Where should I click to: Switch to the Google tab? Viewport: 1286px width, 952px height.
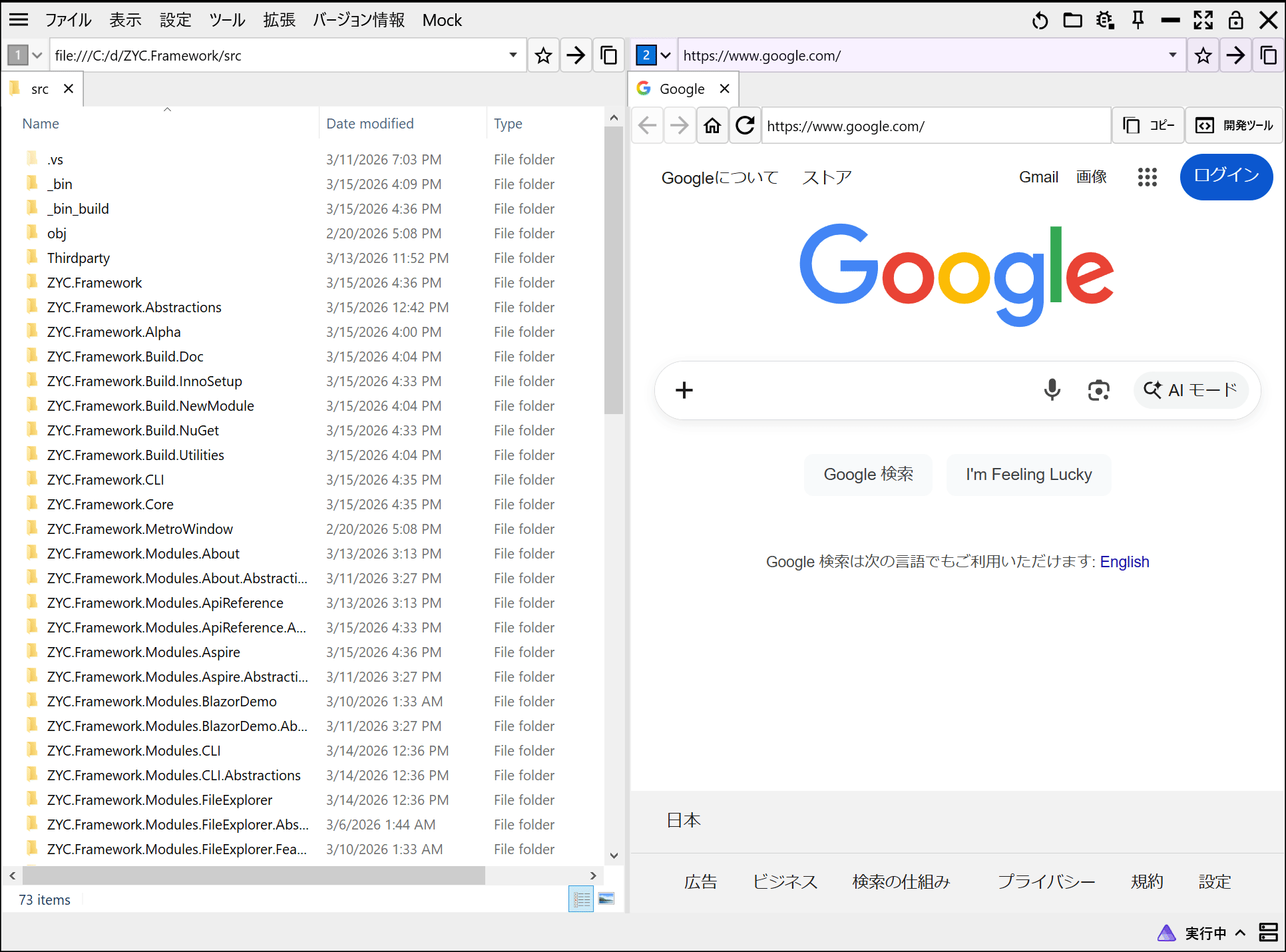682,88
